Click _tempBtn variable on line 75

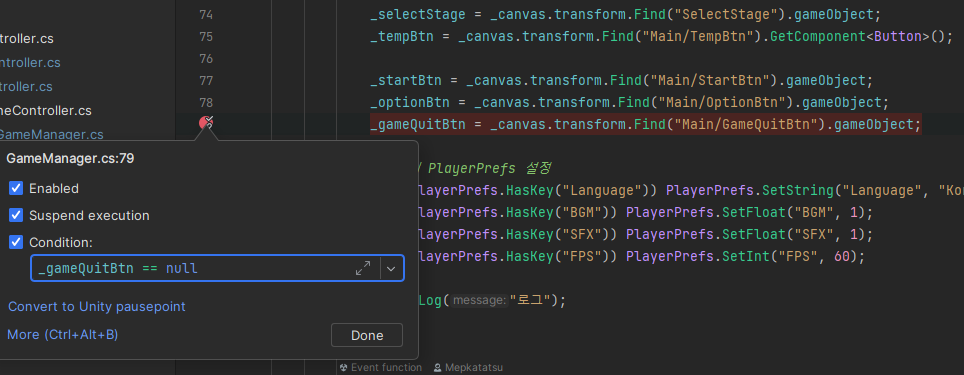(x=402, y=36)
